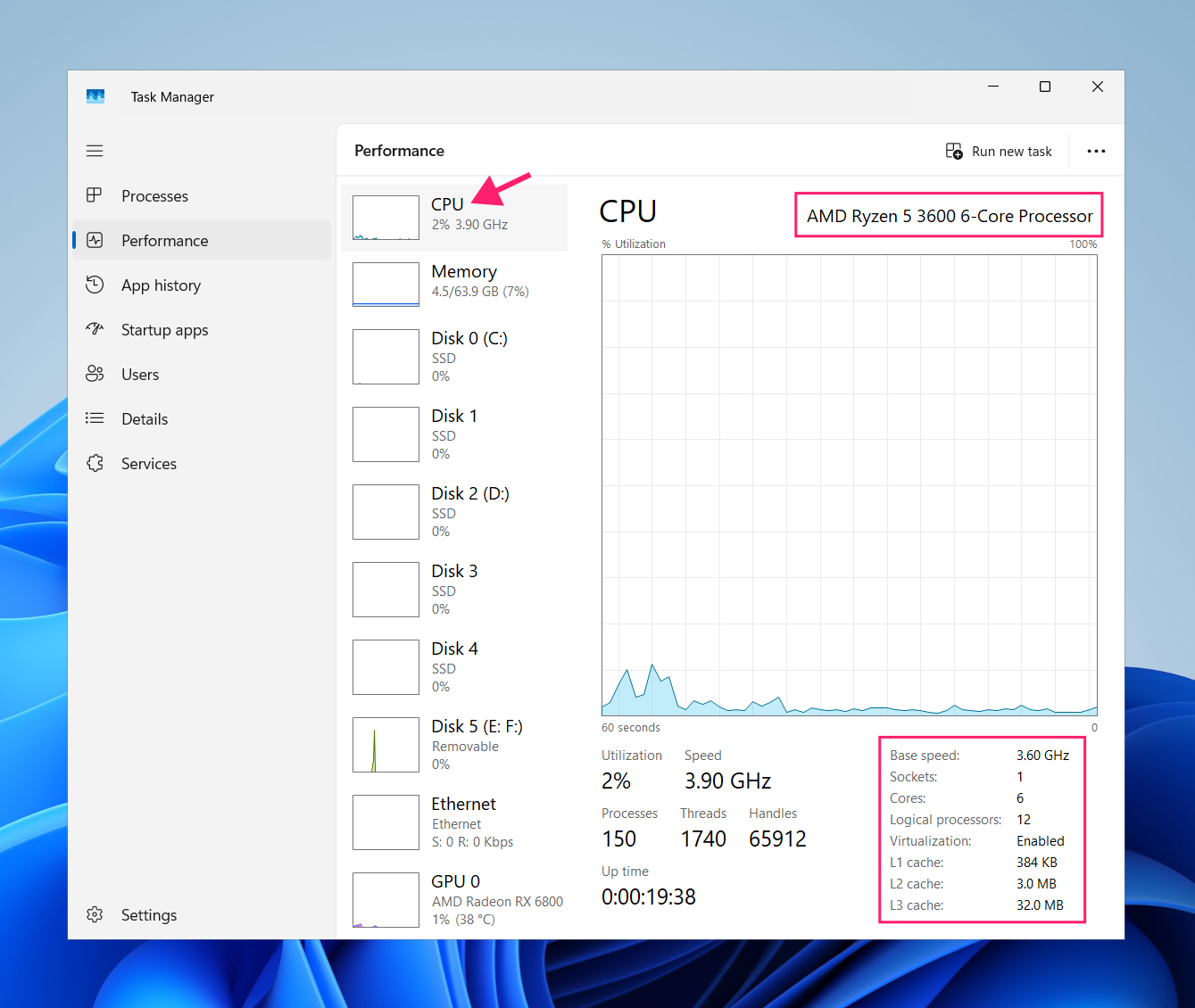Select Performance label in sidebar
Viewport: 1195px width, 1008px height.
point(164,240)
